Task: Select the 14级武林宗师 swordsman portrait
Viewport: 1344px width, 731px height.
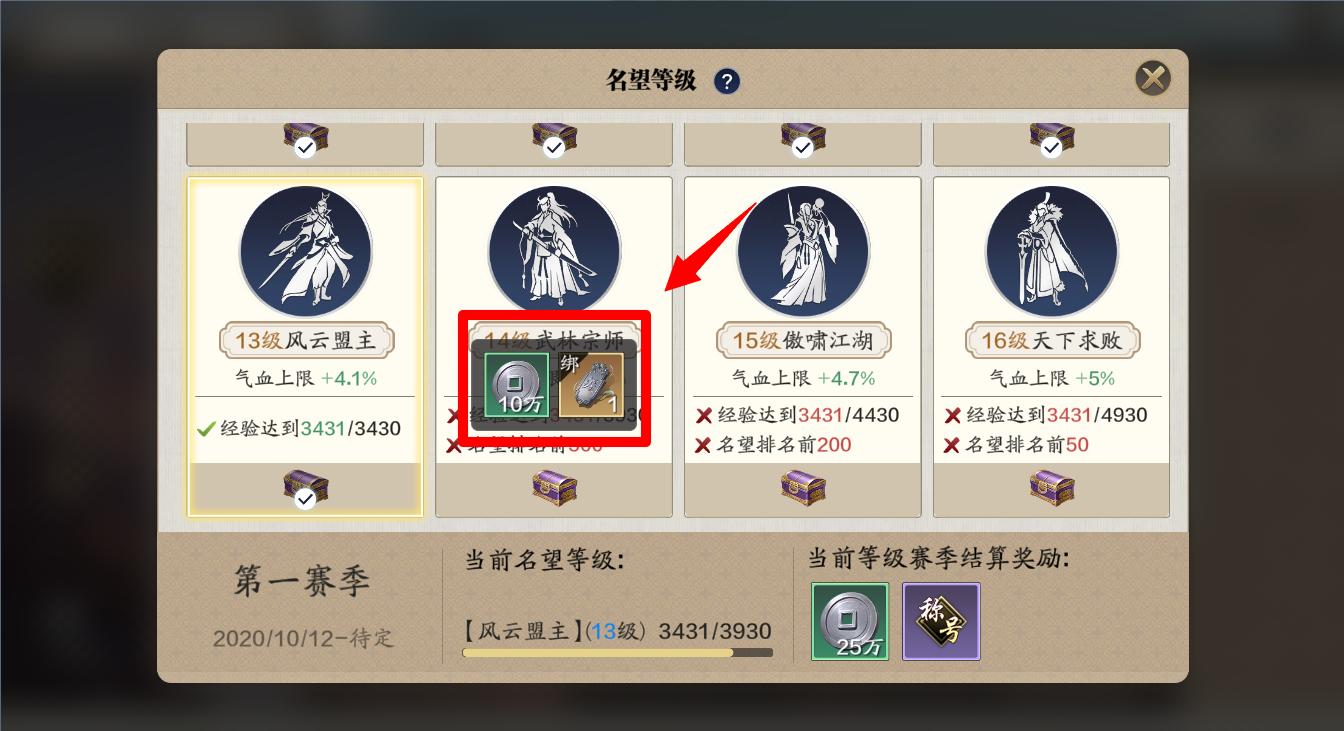Action: point(554,250)
